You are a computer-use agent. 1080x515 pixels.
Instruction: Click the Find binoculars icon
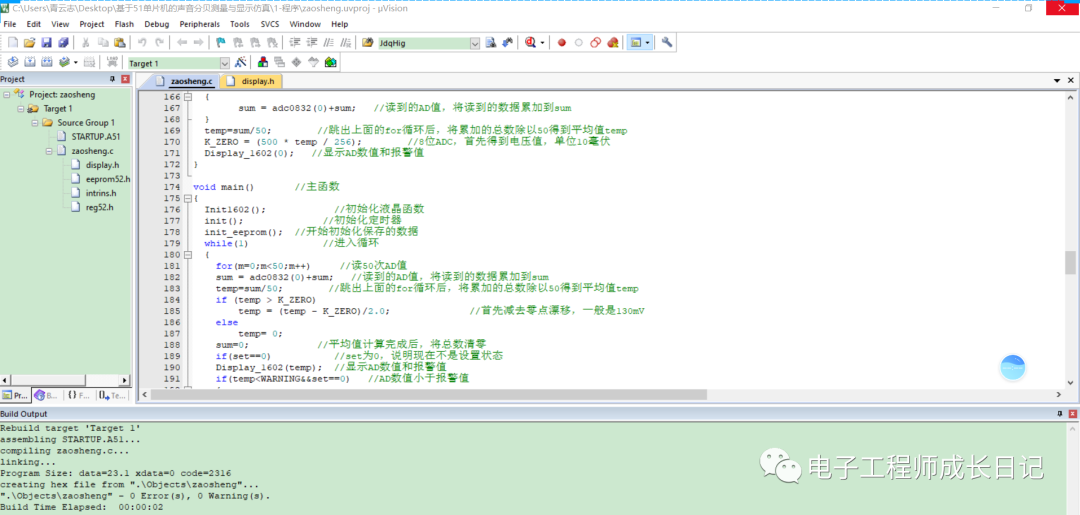490,42
